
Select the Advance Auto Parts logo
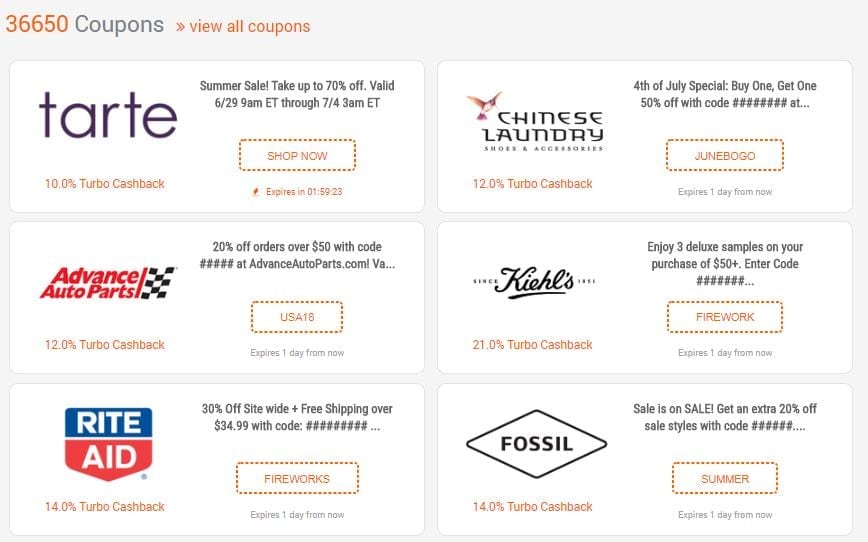108,282
